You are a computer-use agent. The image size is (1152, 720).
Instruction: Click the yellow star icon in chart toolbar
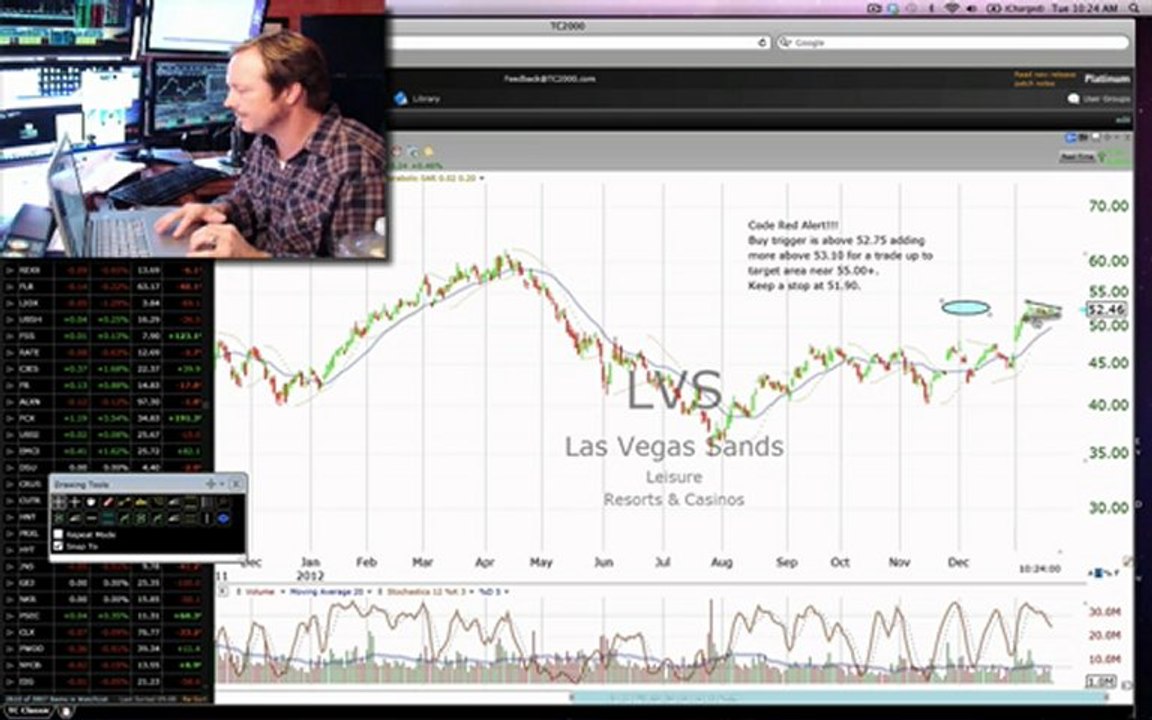[x=428, y=151]
